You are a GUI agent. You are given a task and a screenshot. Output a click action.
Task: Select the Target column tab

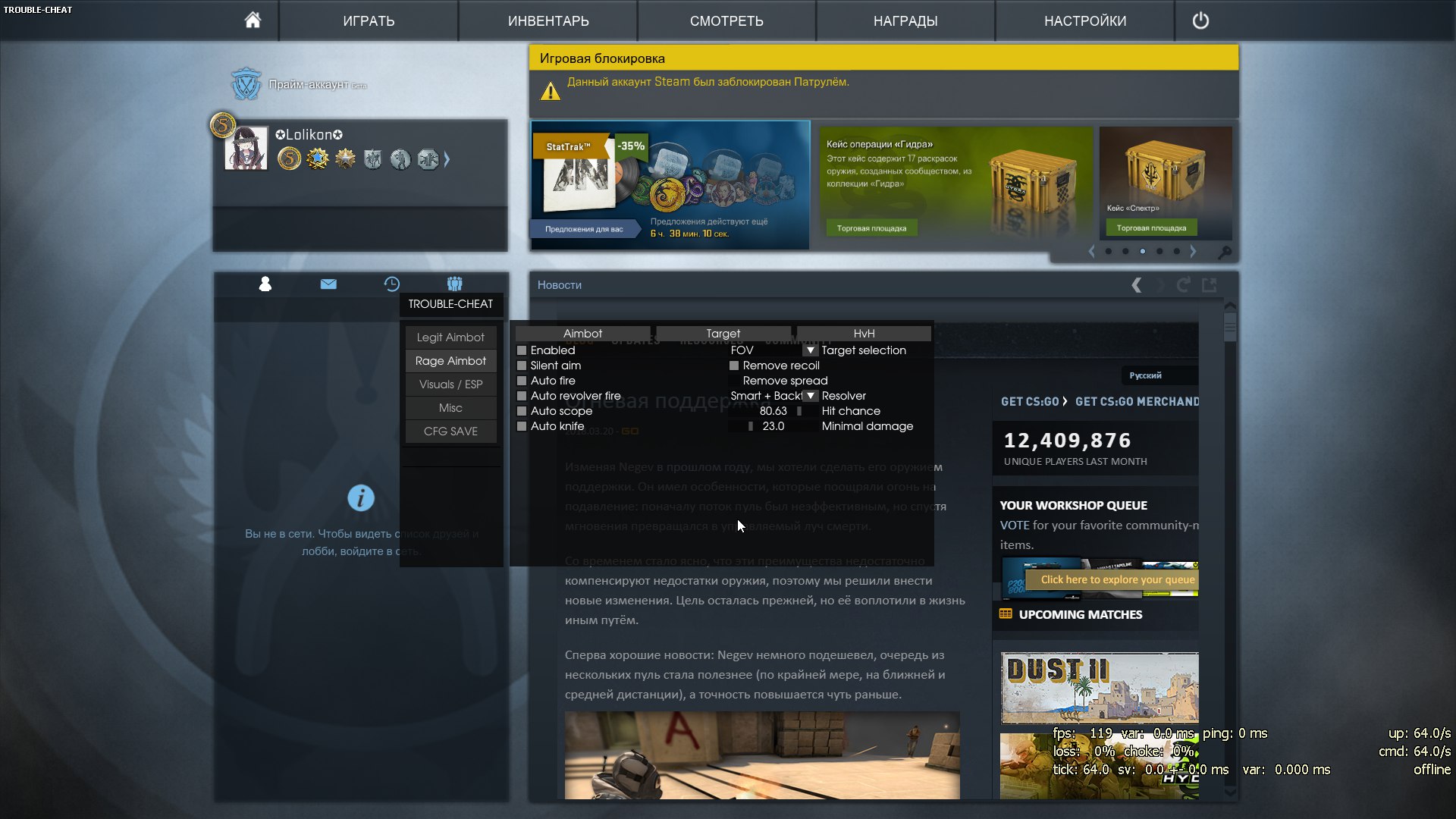point(723,334)
